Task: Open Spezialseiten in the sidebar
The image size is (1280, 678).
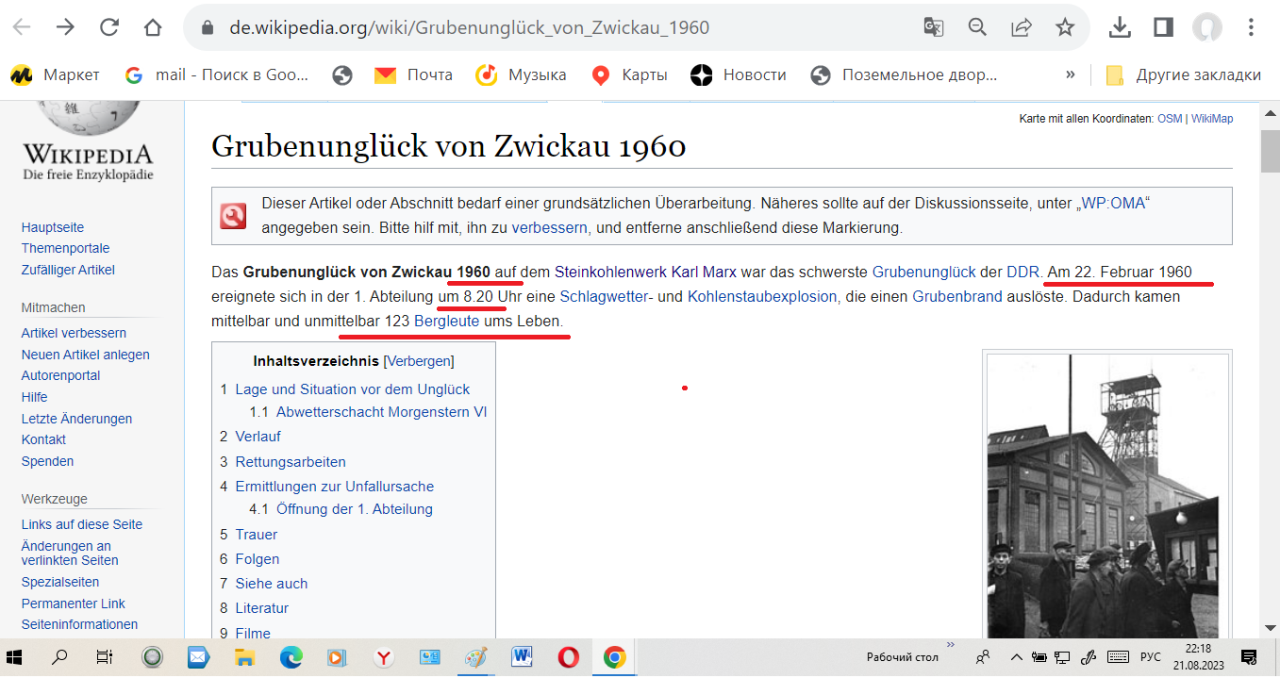Action: [x=60, y=582]
